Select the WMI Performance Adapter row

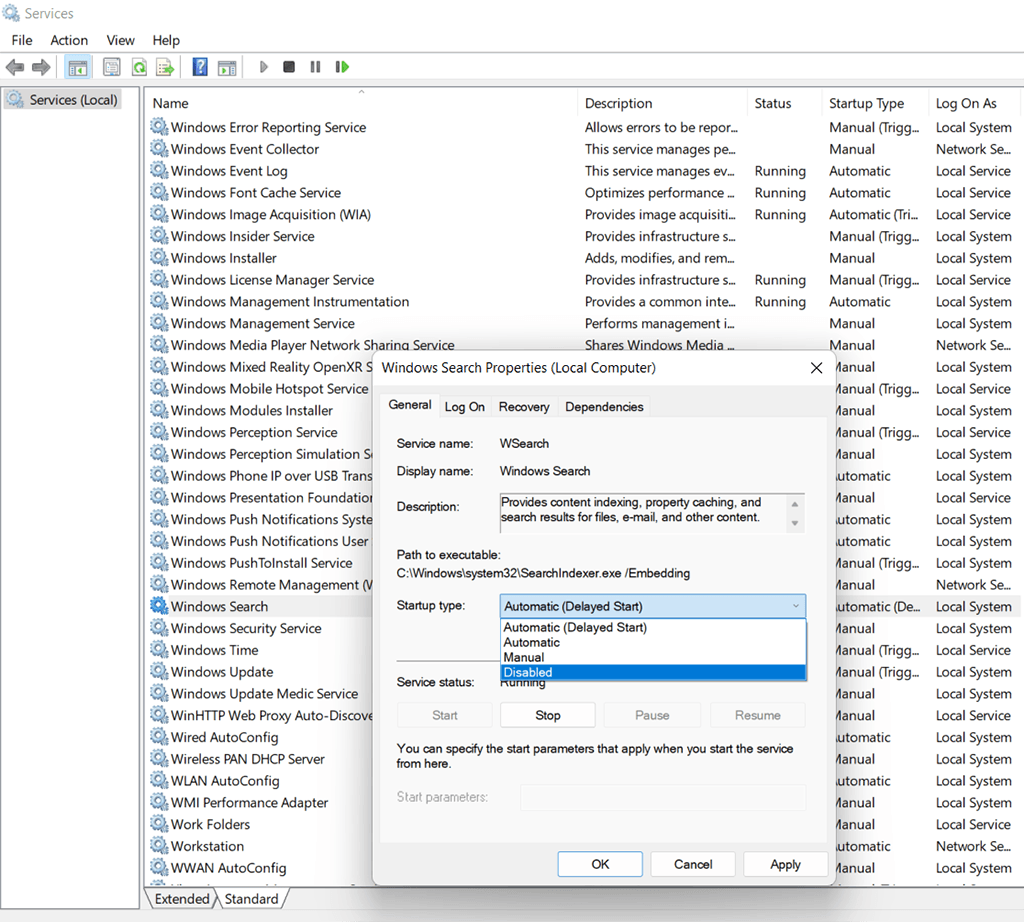(x=261, y=802)
